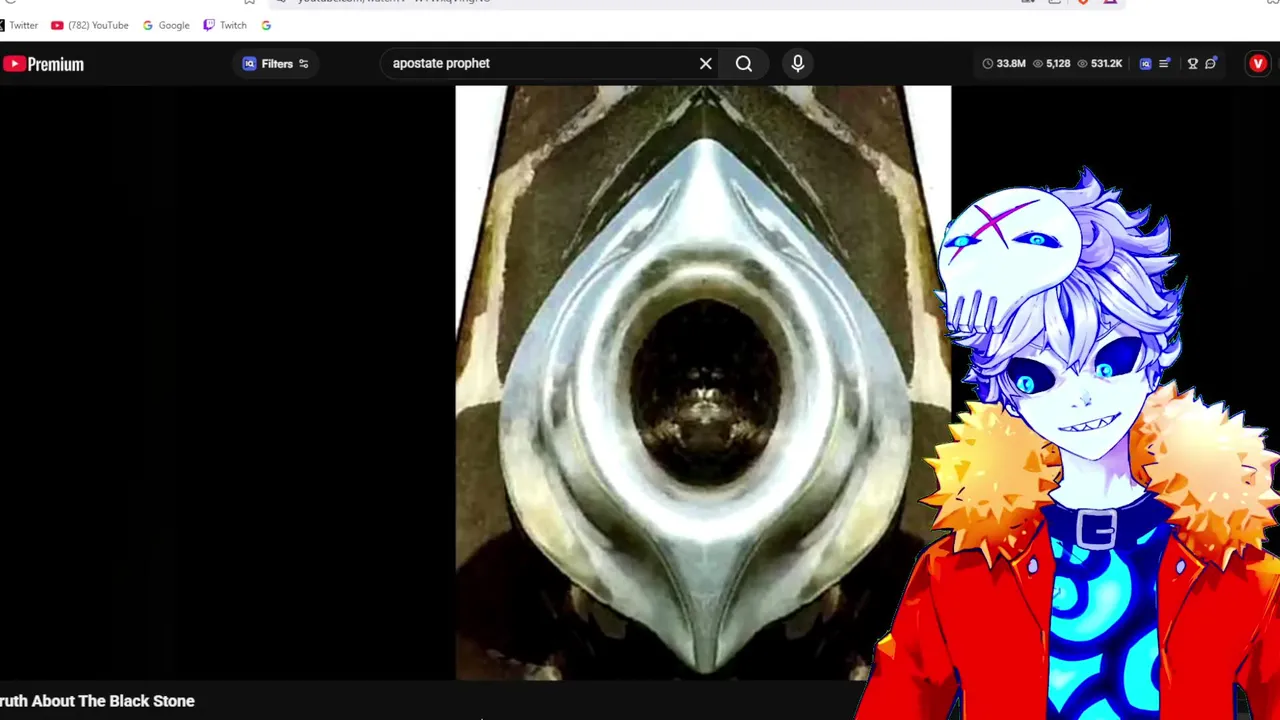Clear the search text with X
The image size is (1280, 720).
[x=706, y=63]
